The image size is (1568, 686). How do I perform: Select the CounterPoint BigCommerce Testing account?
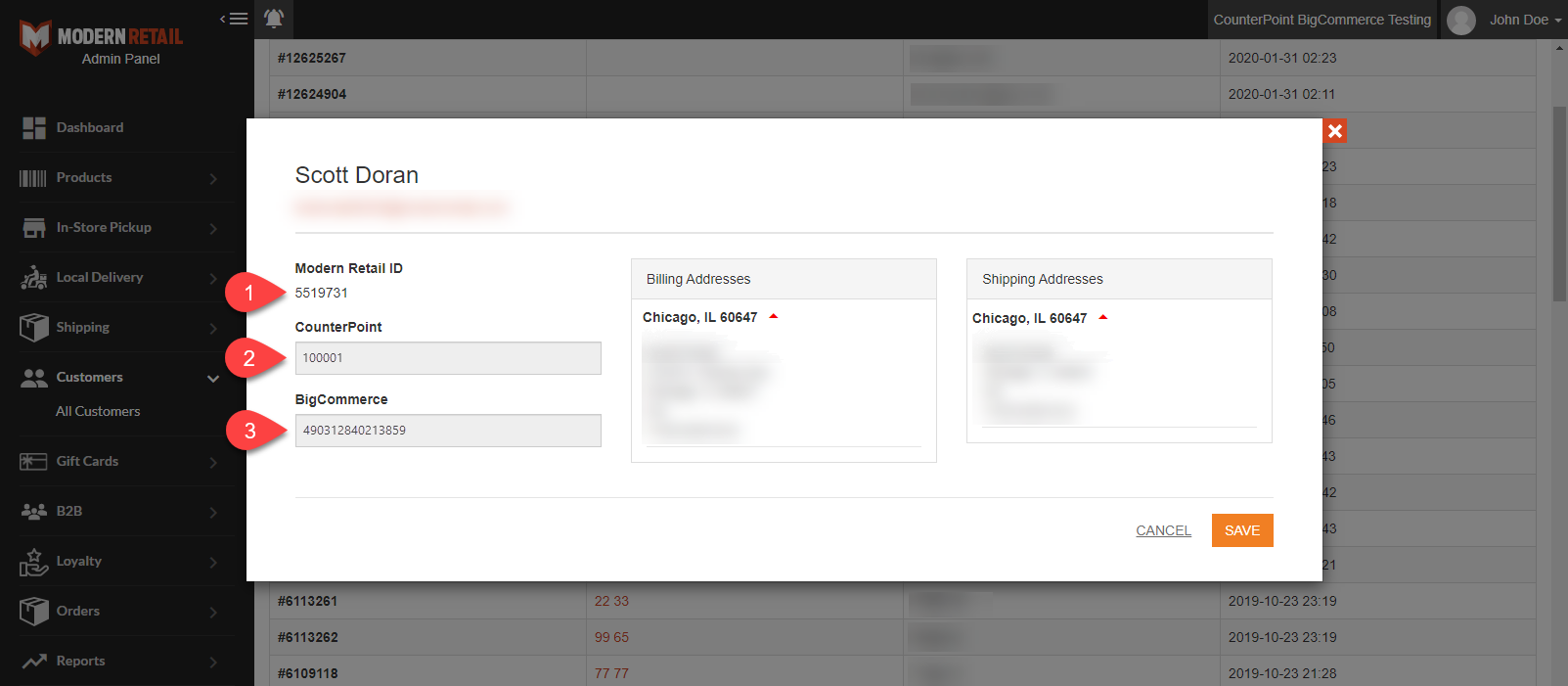(x=1322, y=20)
